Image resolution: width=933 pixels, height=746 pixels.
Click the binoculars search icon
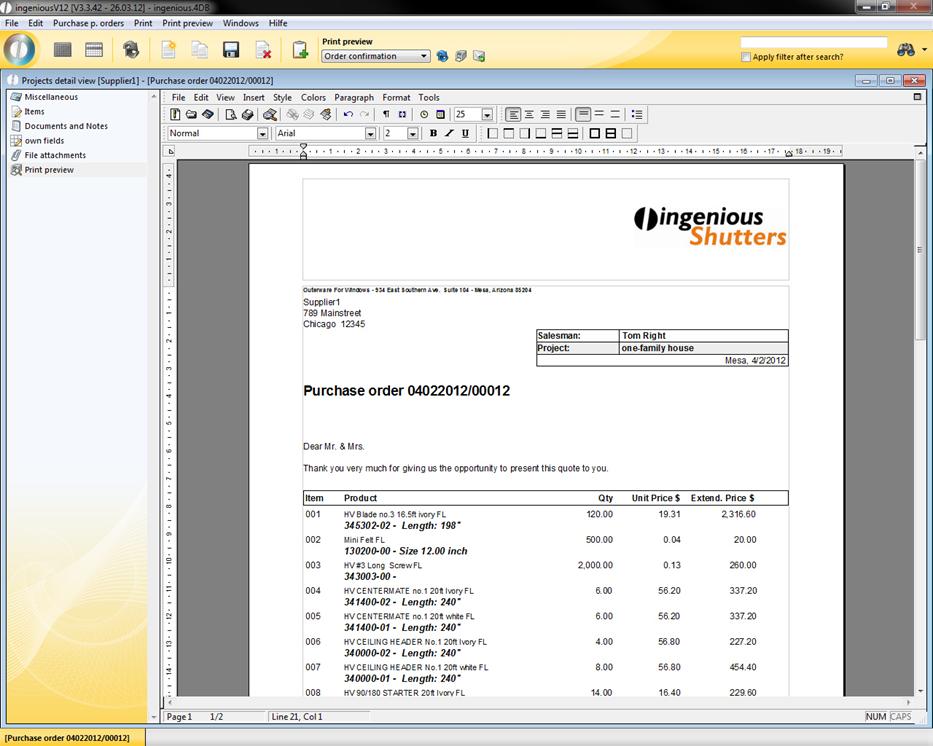coord(906,50)
